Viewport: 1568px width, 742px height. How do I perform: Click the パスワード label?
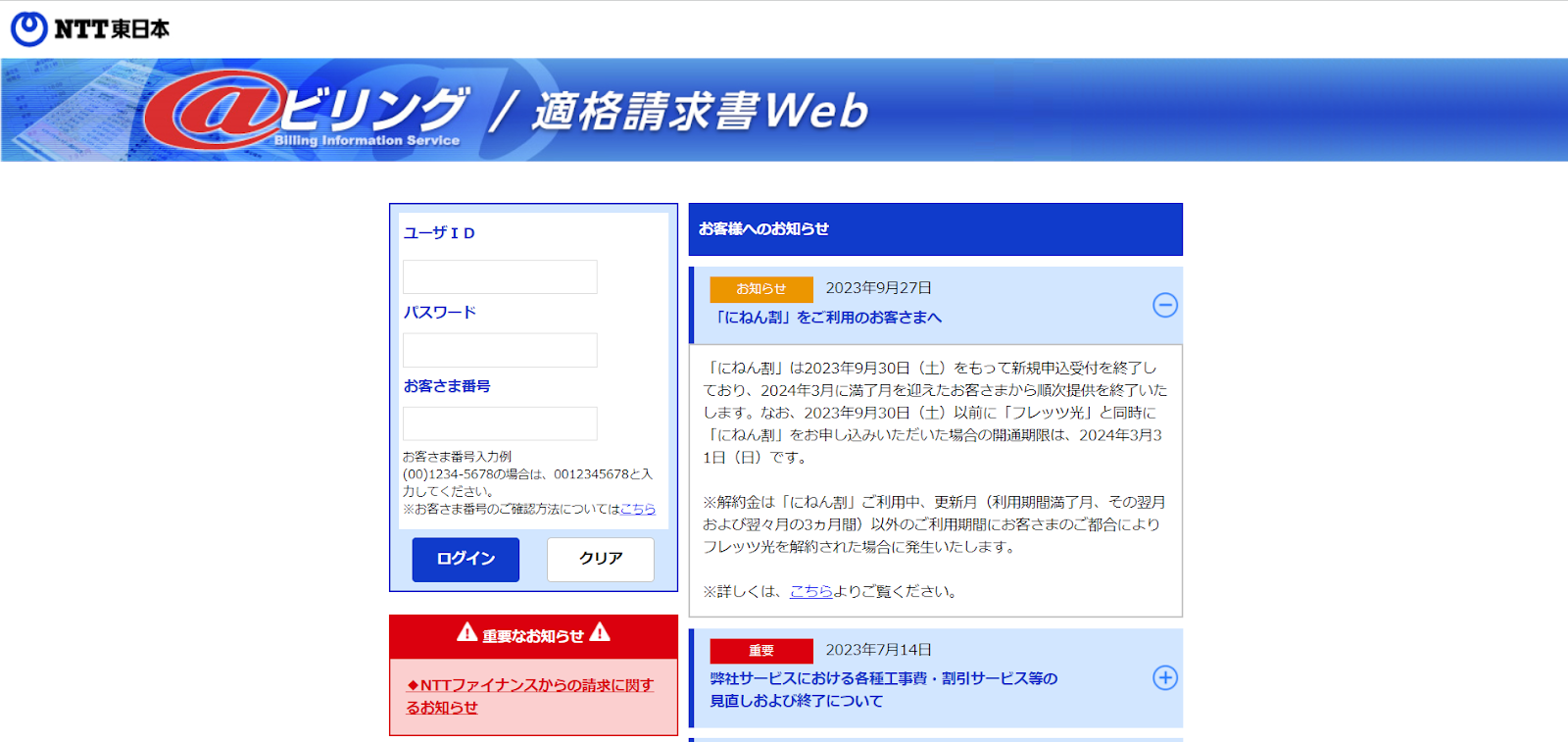click(x=440, y=313)
